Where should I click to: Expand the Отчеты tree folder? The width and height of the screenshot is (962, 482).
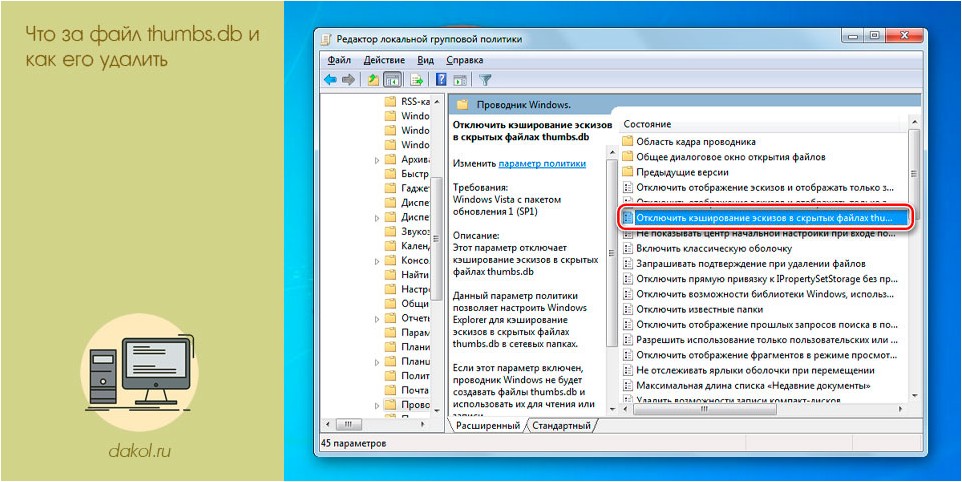377,319
